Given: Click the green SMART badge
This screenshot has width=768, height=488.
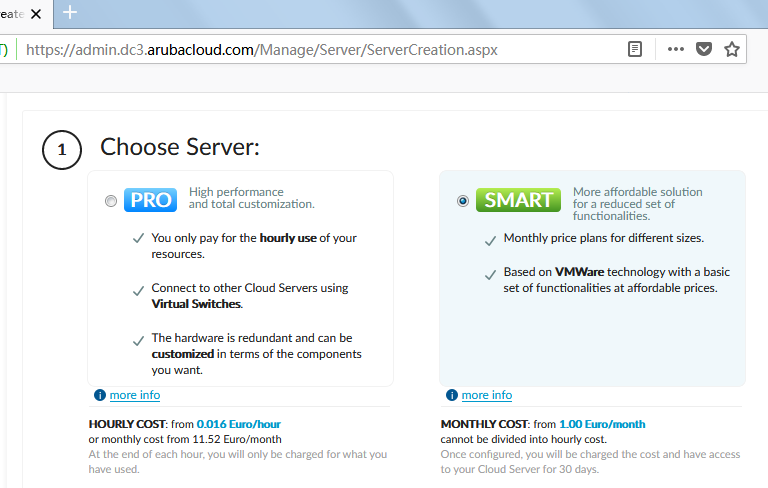Looking at the screenshot, I should 518,200.
